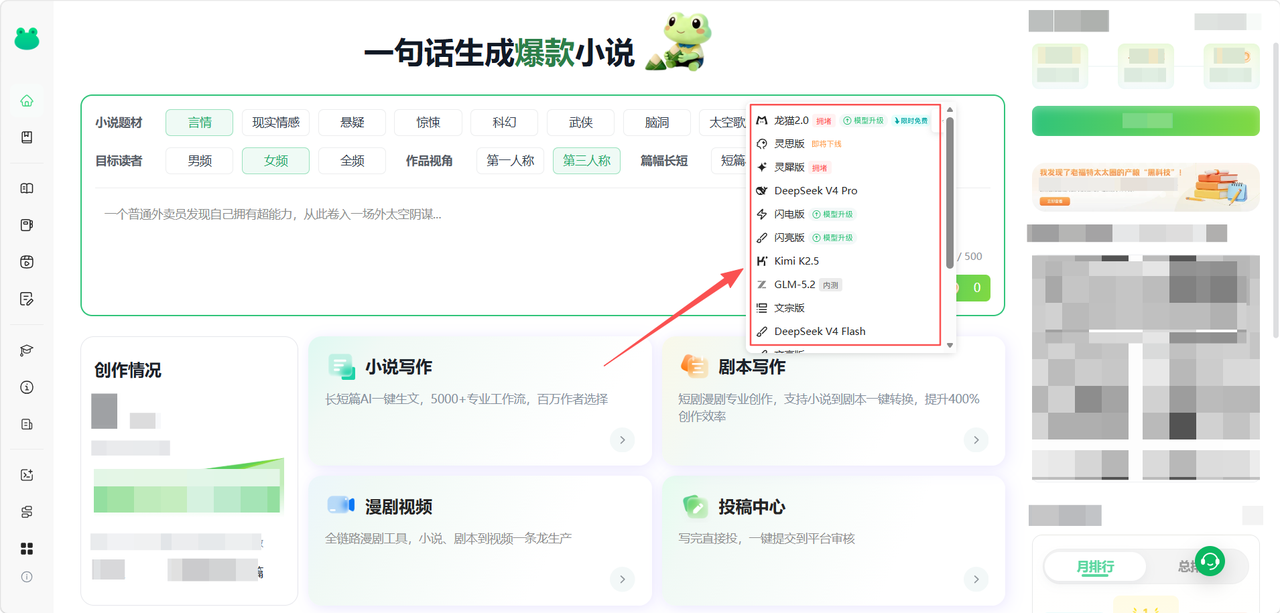Click the 漫剧视频 card title
1280x613 pixels.
pos(398,507)
